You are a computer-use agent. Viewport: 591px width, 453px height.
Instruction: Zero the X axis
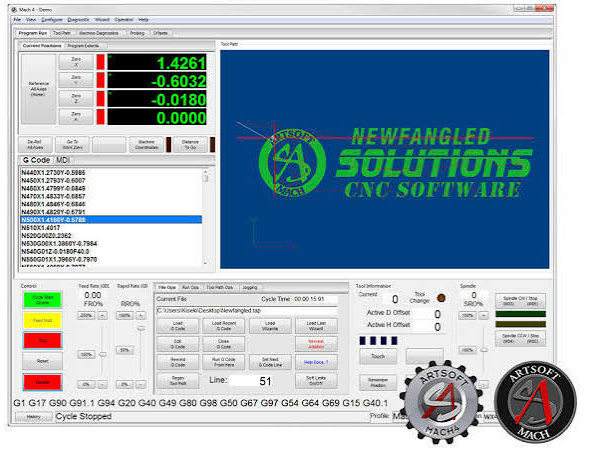click(x=76, y=62)
